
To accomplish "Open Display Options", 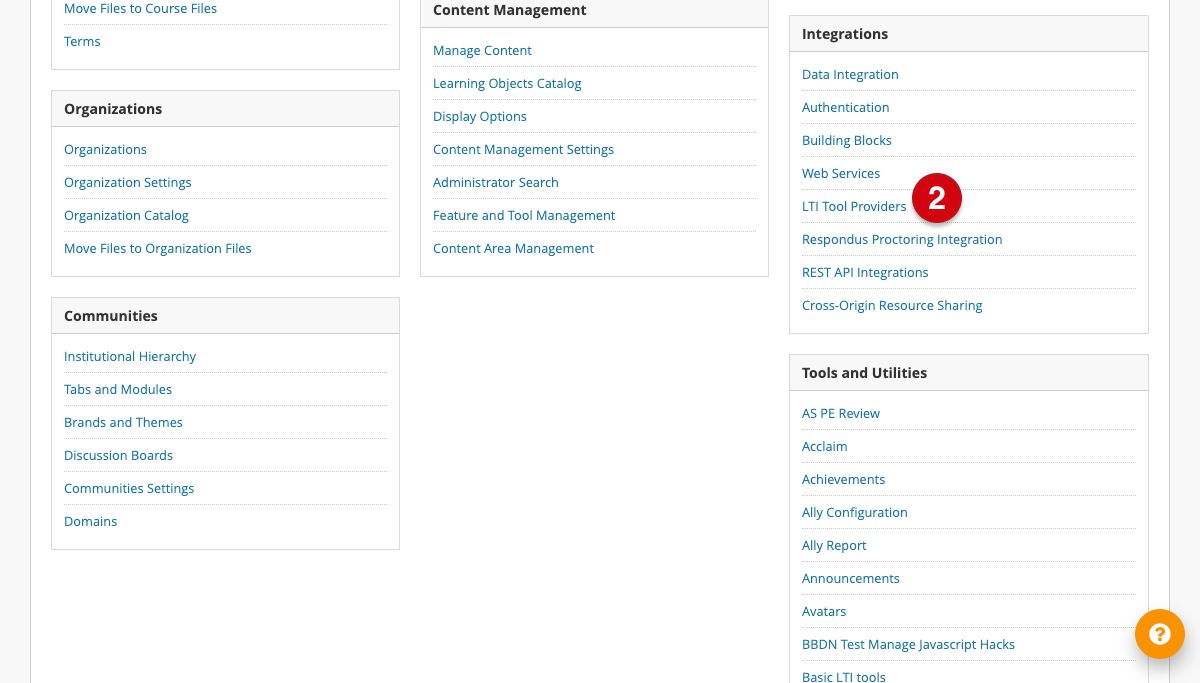I will pos(480,116).
